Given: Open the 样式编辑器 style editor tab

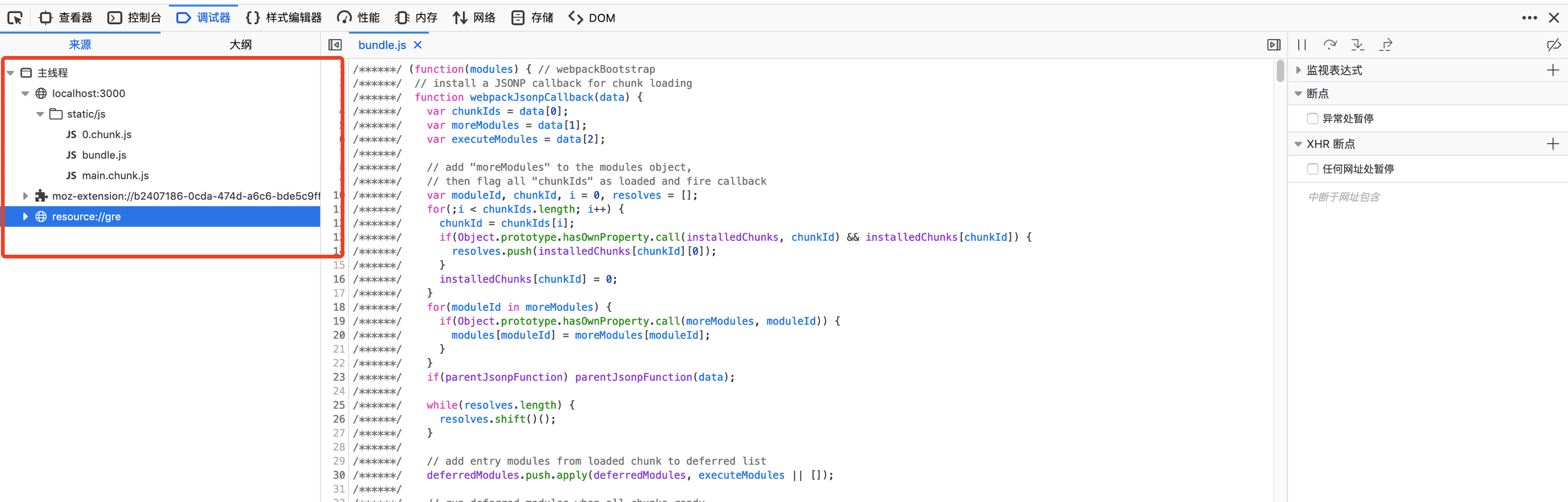Looking at the screenshot, I should coord(284,18).
